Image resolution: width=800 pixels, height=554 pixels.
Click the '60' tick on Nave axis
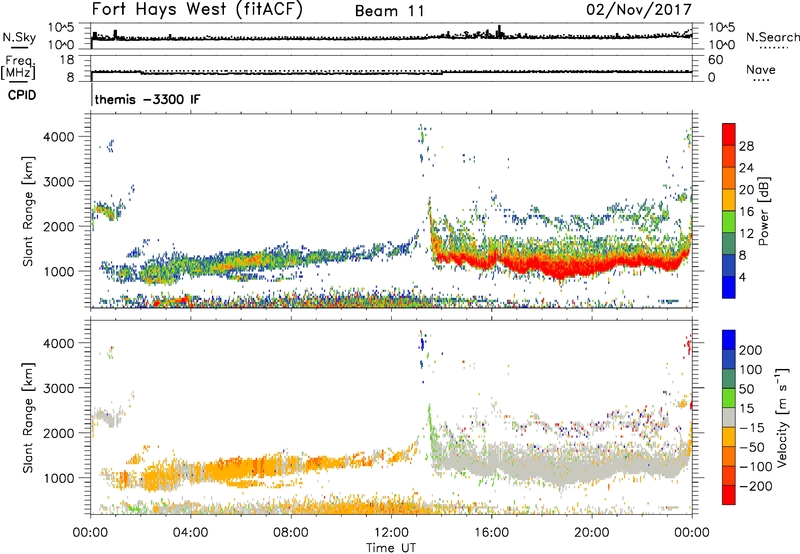716,60
